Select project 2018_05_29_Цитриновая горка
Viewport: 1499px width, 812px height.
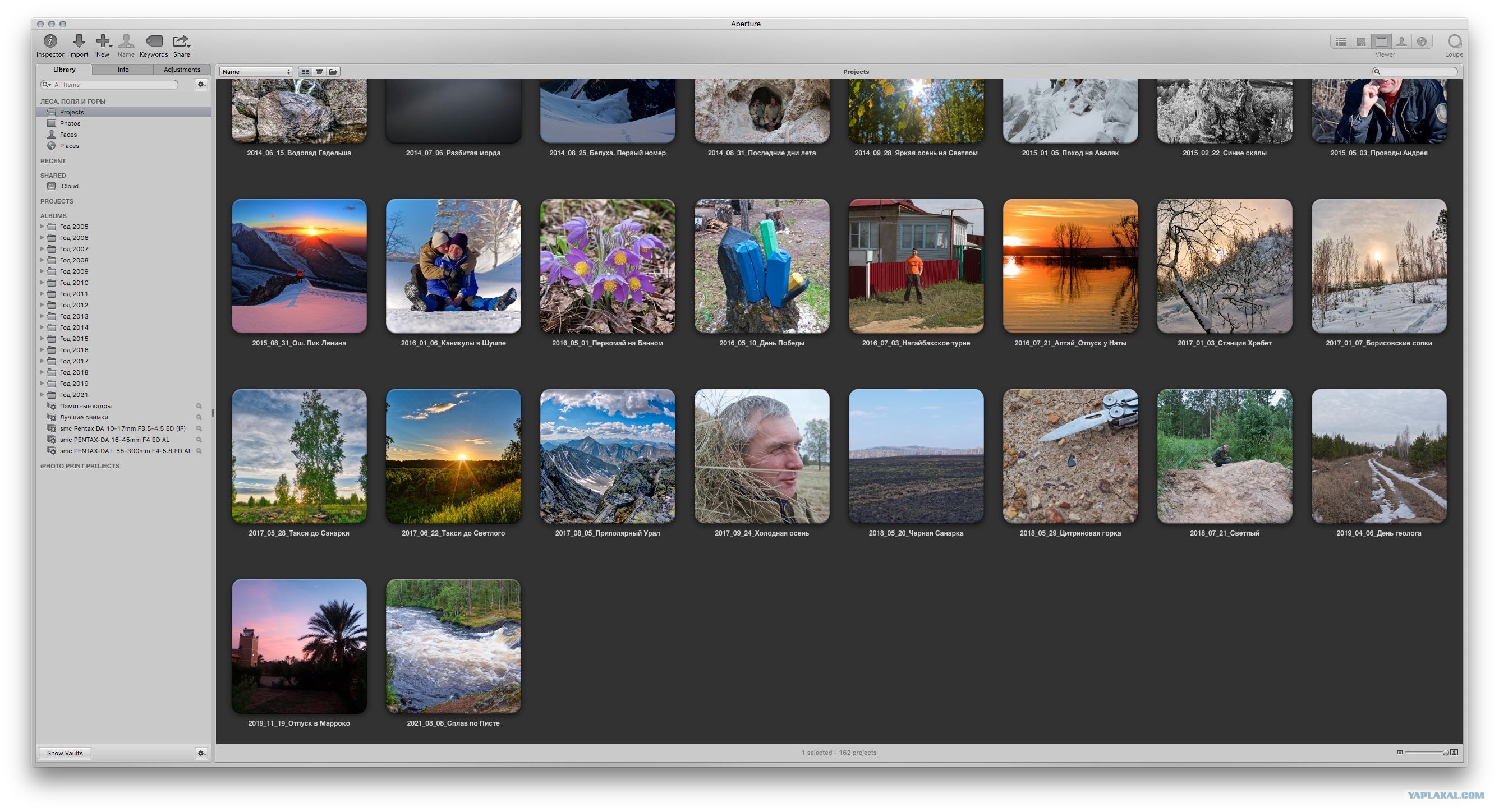coord(1070,456)
